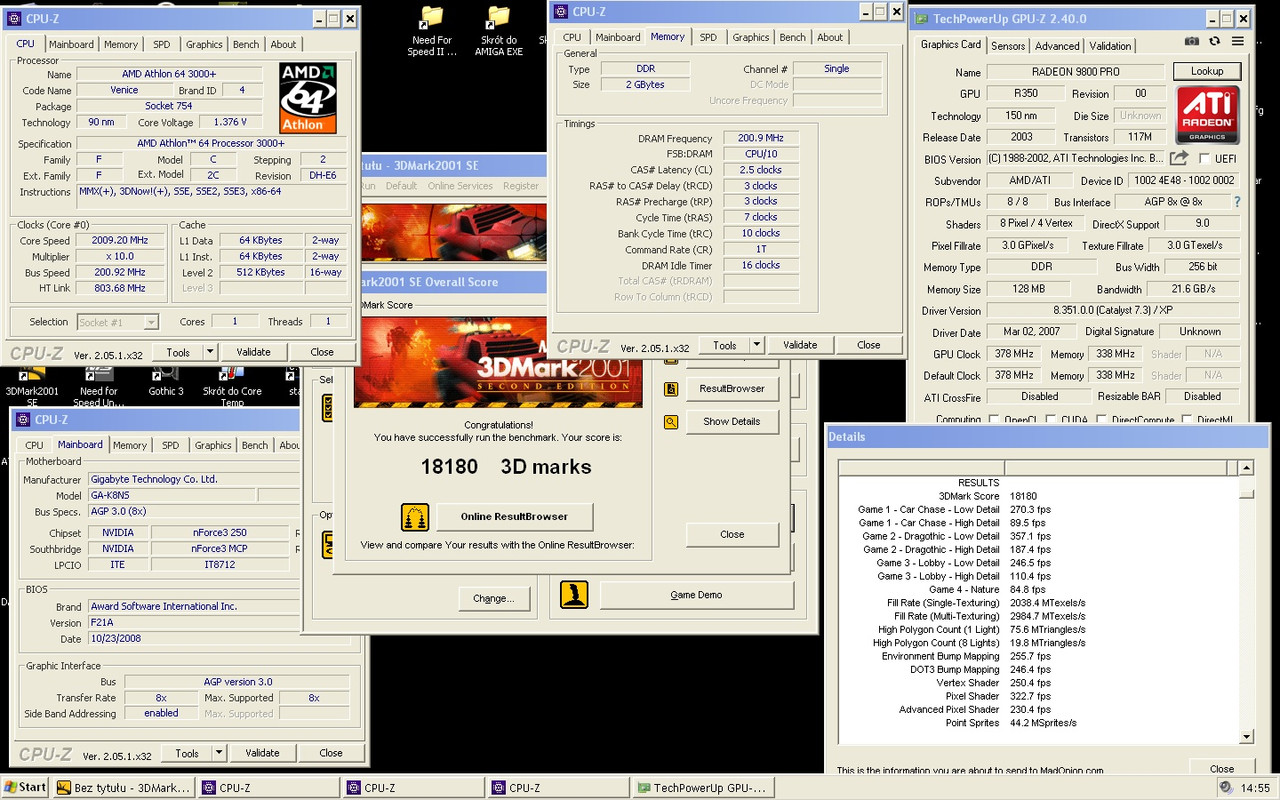Open SPD tab in top-left CPU-Z window
1280x800 pixels.
tap(161, 44)
